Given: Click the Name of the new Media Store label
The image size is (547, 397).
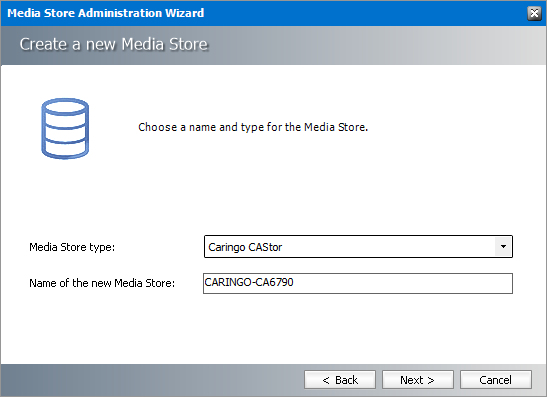Looking at the screenshot, I should point(102,283).
